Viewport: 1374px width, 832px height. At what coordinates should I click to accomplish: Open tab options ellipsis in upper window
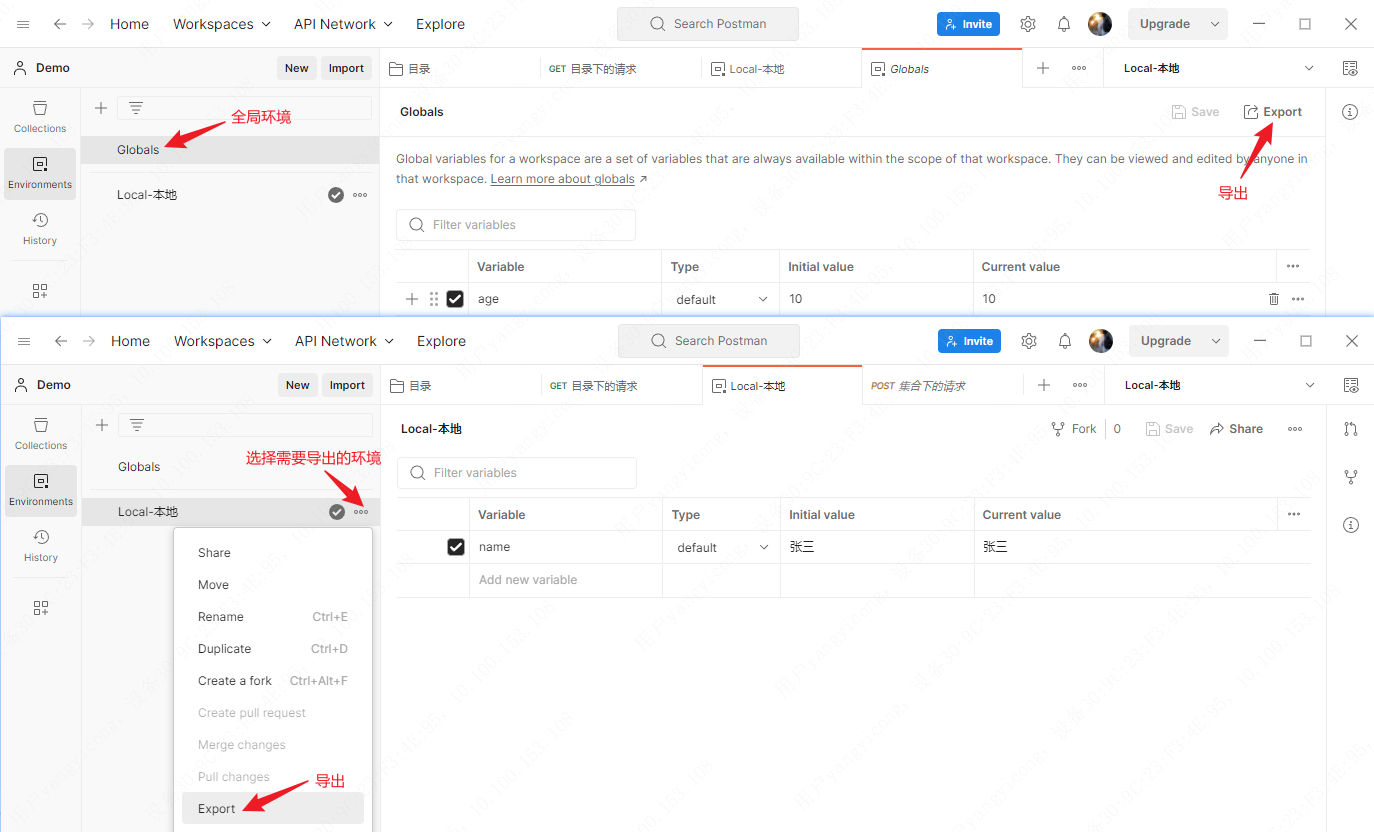(x=1079, y=68)
